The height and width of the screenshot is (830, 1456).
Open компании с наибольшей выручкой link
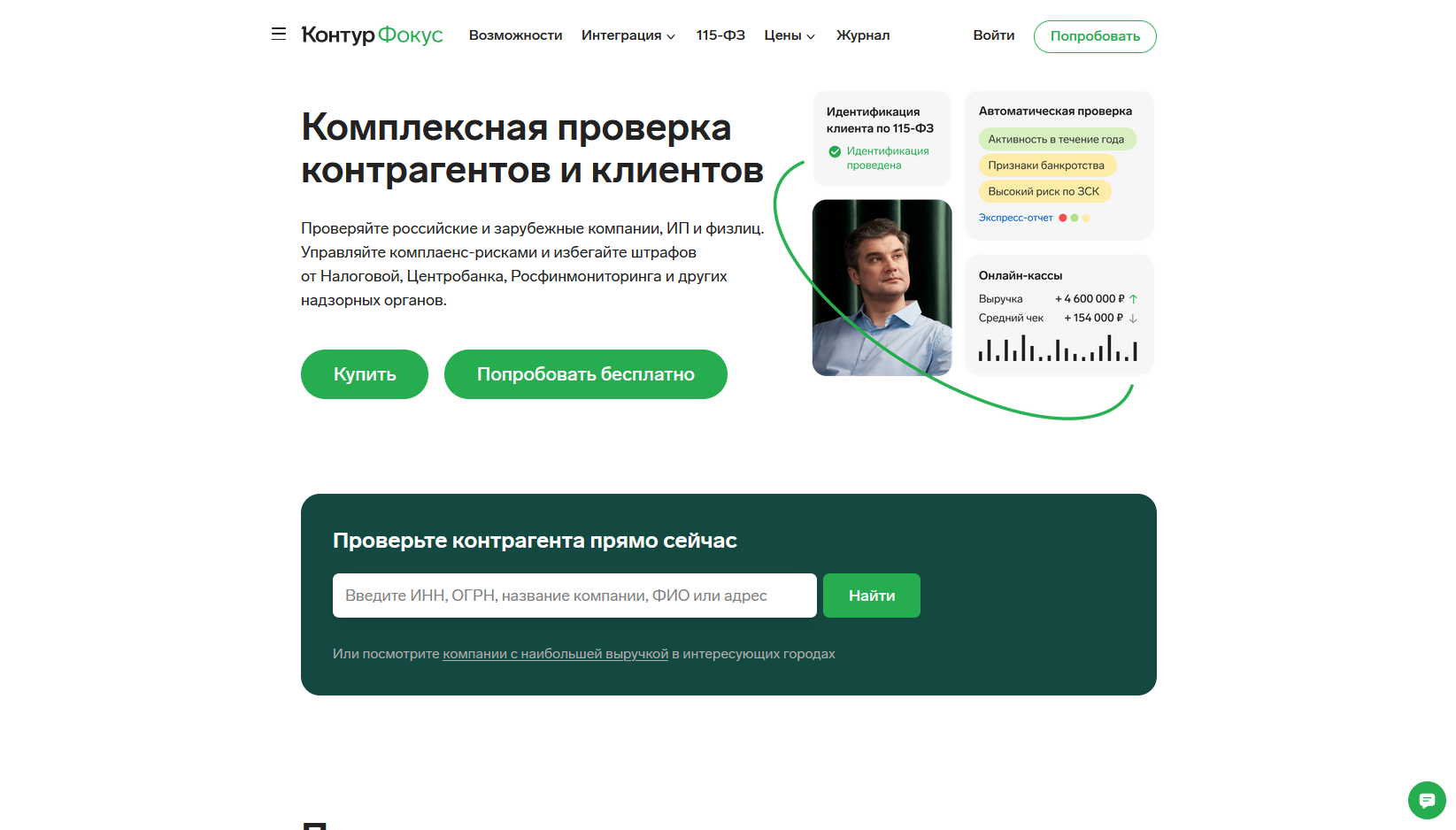pyautogui.click(x=556, y=654)
